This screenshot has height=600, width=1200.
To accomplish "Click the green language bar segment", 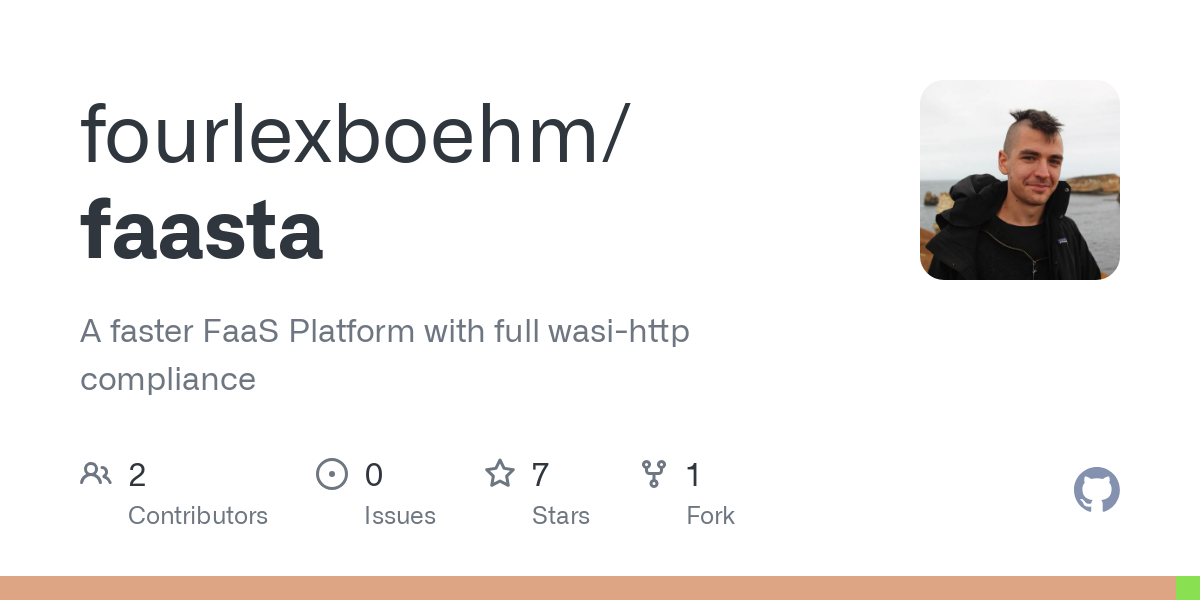I will click(1188, 588).
